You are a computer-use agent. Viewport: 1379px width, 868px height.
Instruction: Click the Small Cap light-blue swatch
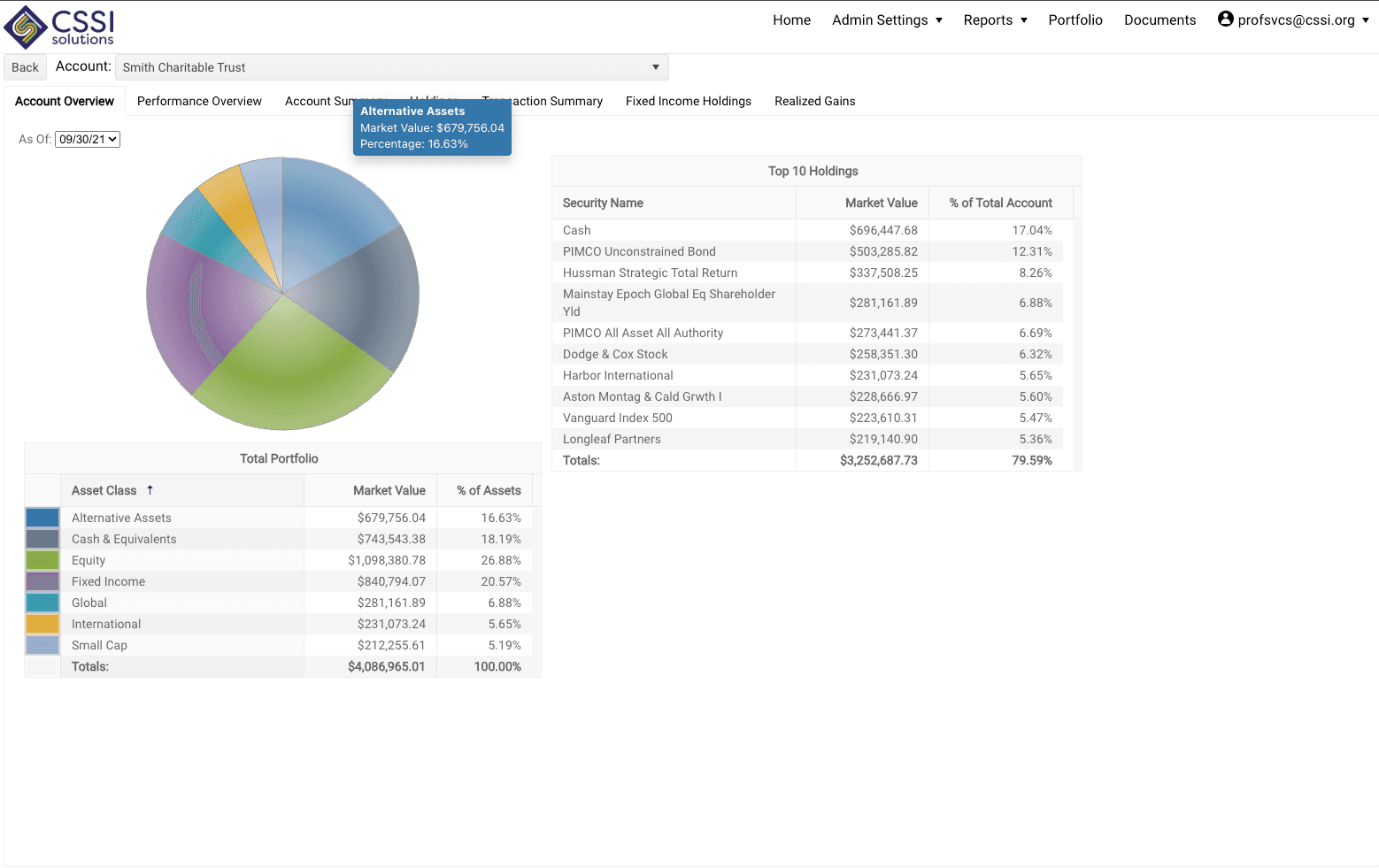pos(42,645)
